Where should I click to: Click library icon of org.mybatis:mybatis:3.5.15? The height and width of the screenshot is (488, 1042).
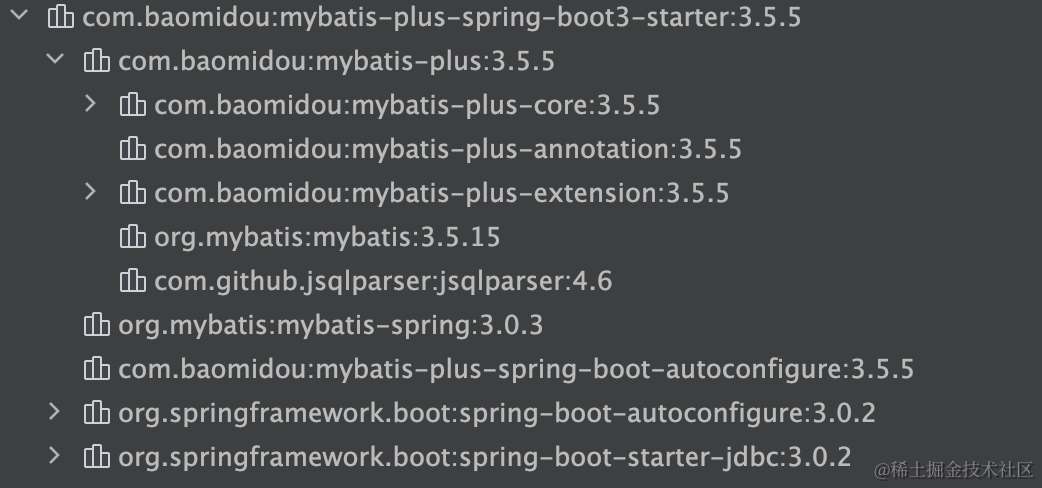point(133,236)
